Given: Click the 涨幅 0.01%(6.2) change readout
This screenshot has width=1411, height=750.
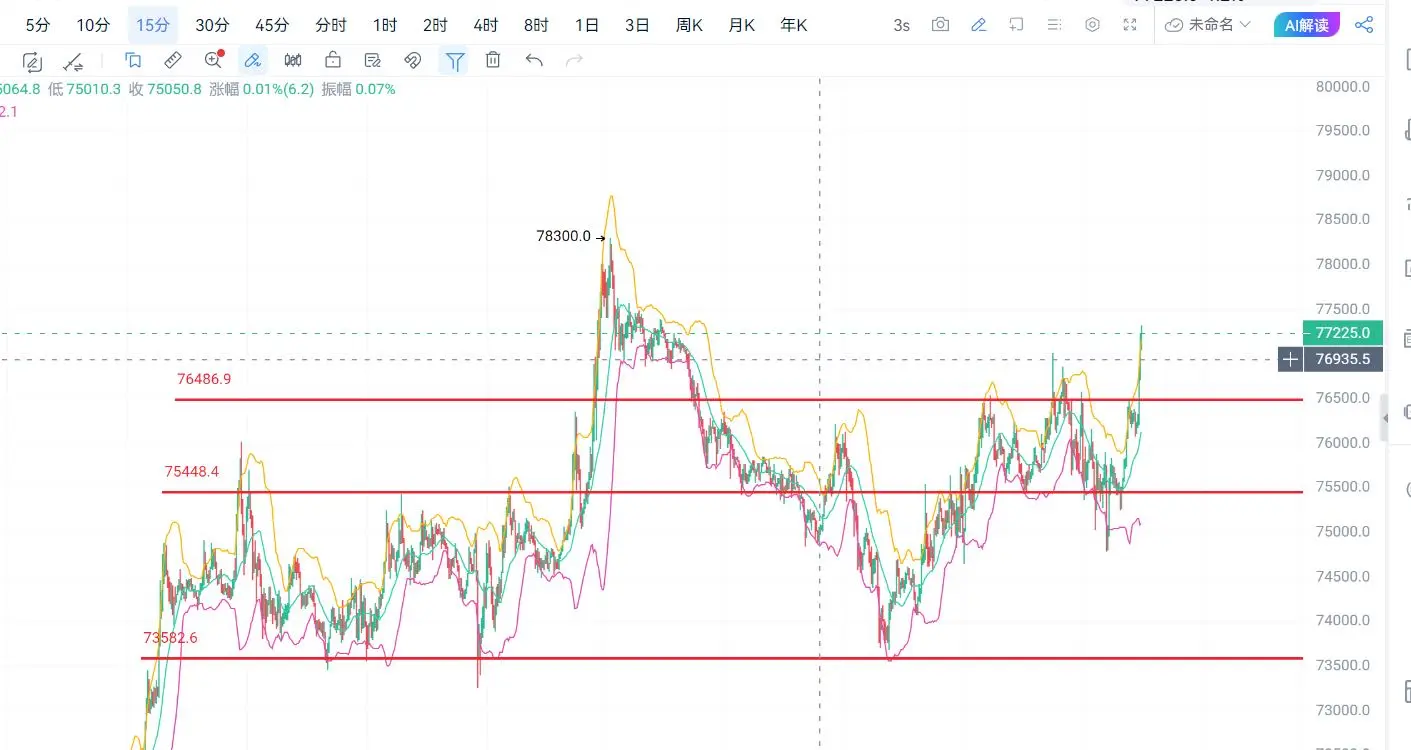Looking at the screenshot, I should 261,89.
